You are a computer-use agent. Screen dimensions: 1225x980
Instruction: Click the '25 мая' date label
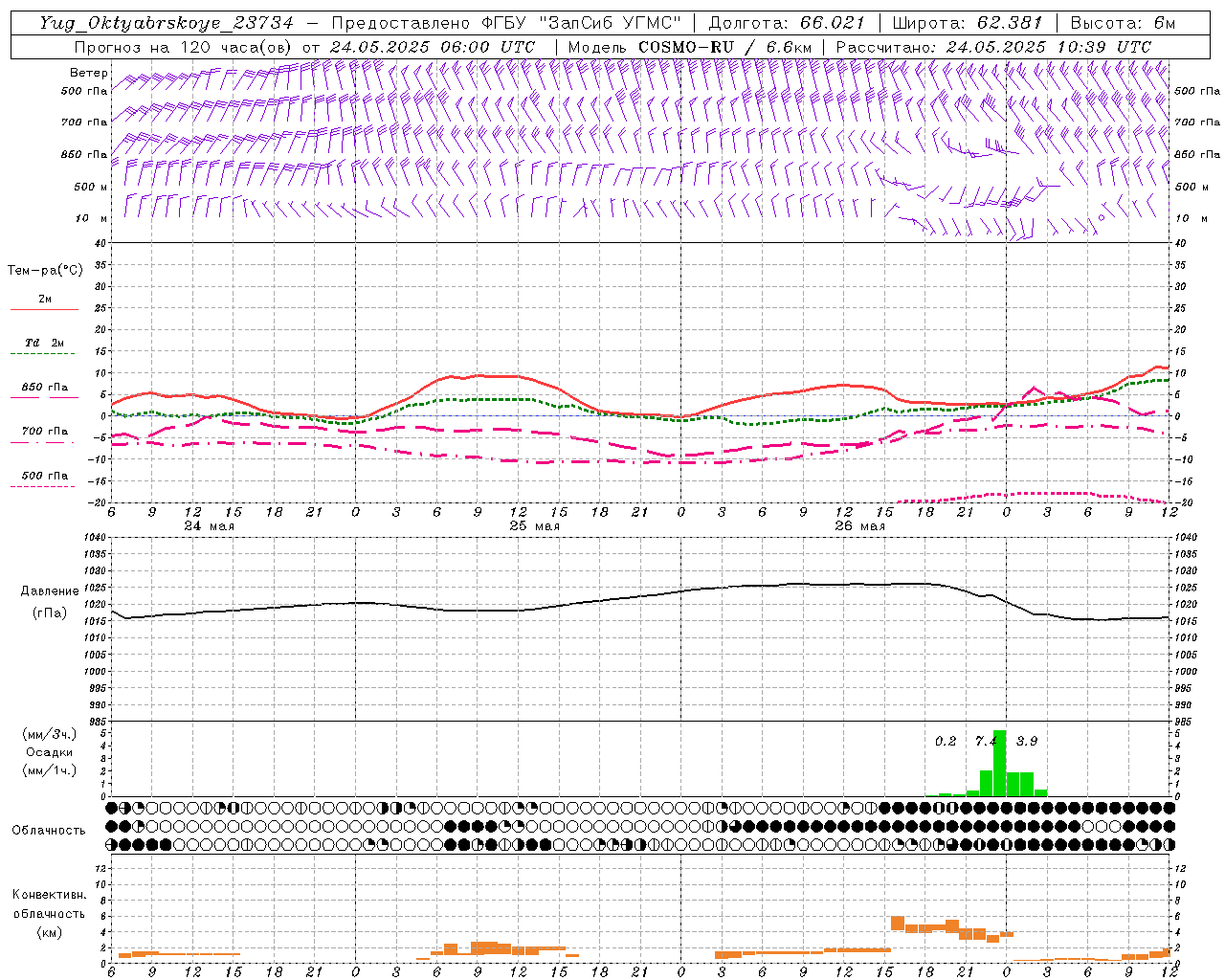coord(535,526)
